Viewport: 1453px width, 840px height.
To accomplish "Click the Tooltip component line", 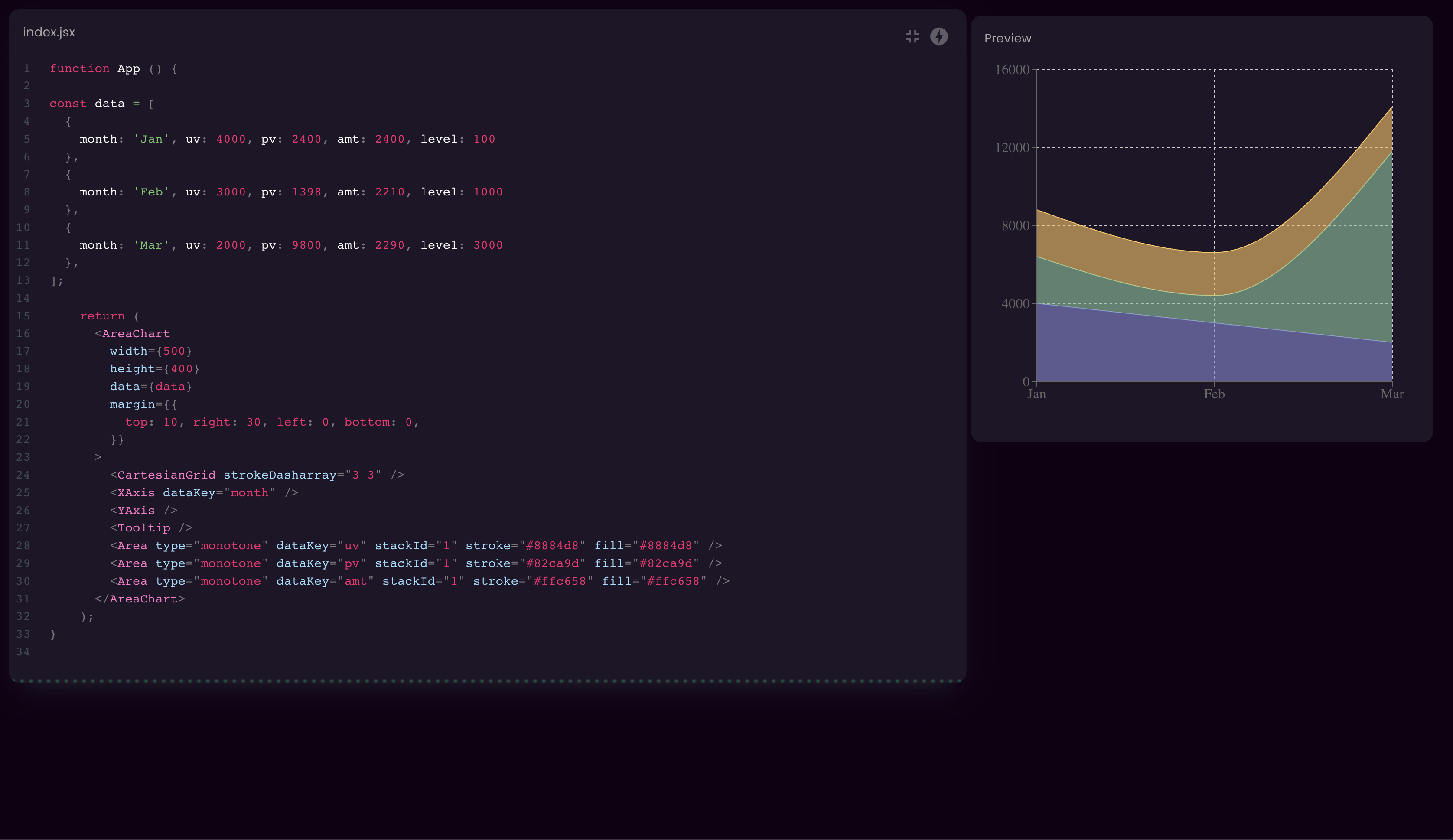I will coord(151,528).
